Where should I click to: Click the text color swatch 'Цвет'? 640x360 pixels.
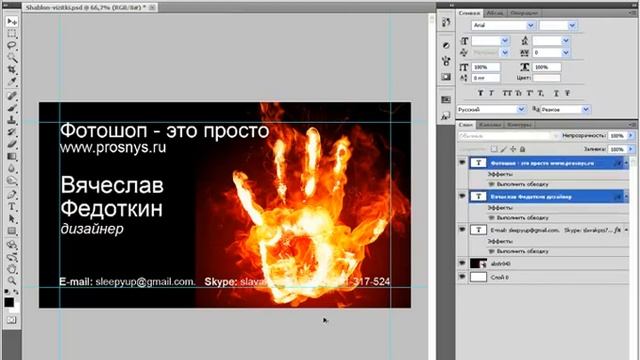point(547,78)
